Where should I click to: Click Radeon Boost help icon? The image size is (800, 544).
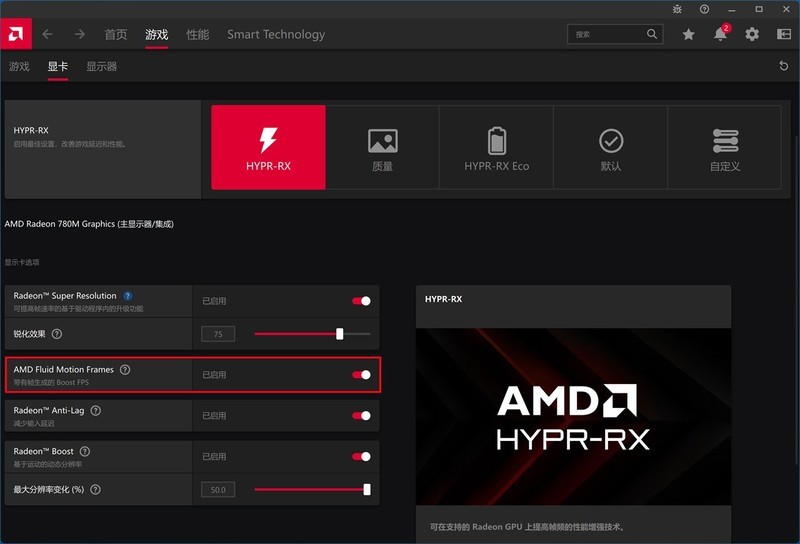pyautogui.click(x=85, y=451)
